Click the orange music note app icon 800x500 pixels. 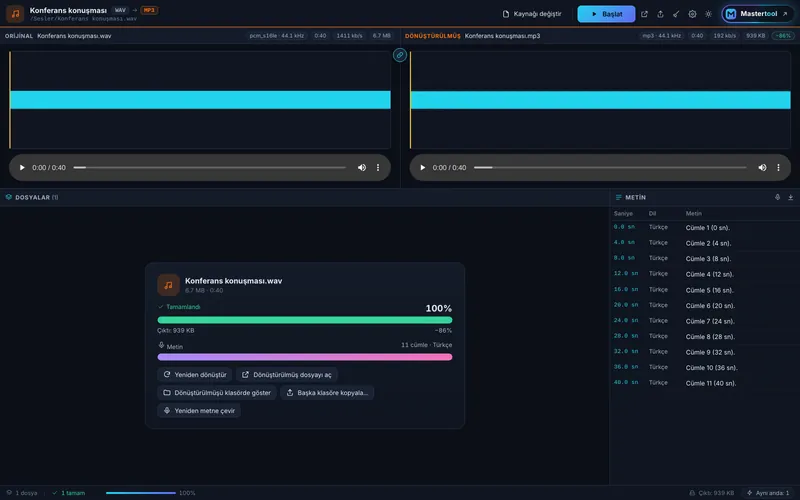coord(15,14)
